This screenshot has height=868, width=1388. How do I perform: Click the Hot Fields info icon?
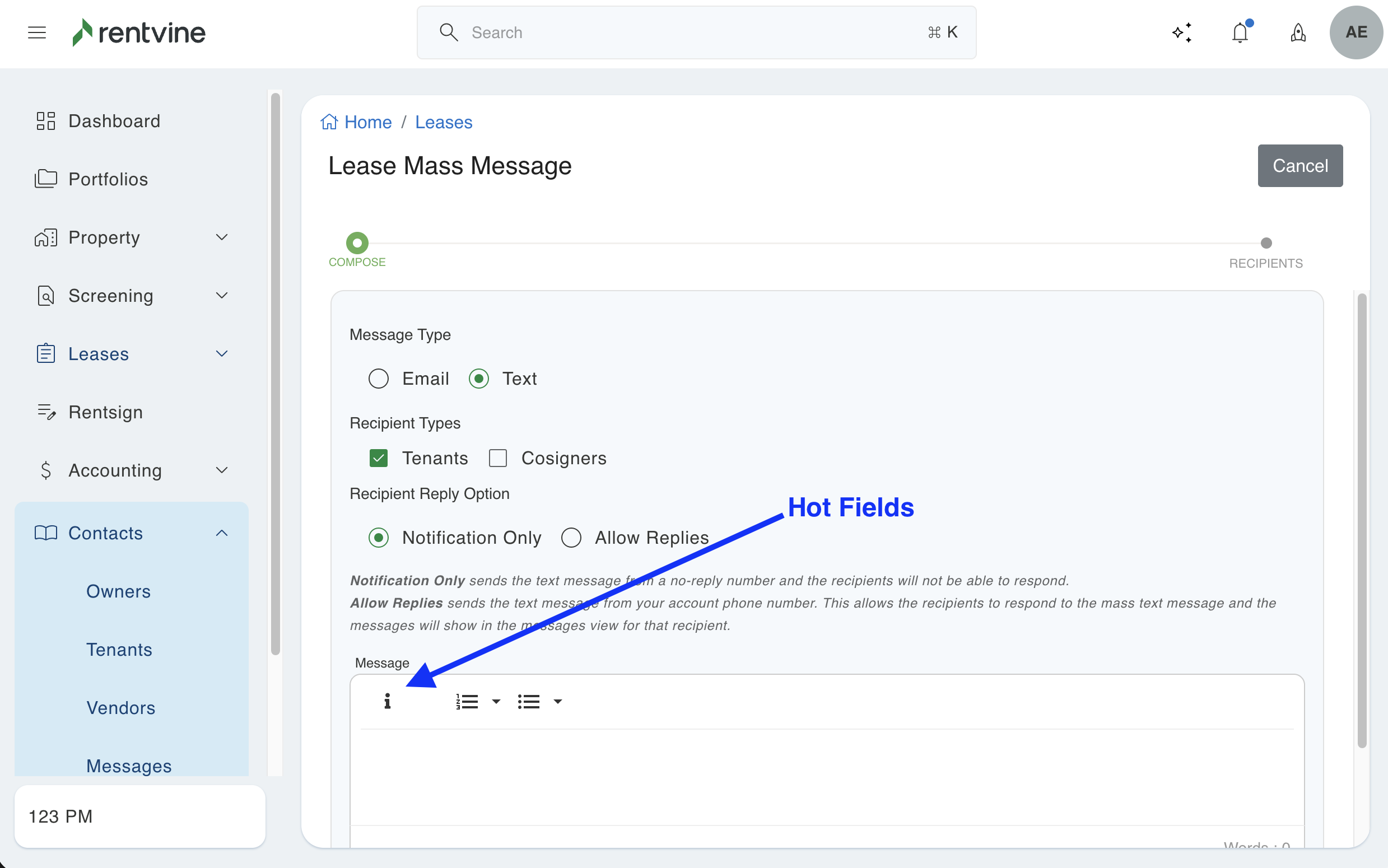pyautogui.click(x=388, y=701)
